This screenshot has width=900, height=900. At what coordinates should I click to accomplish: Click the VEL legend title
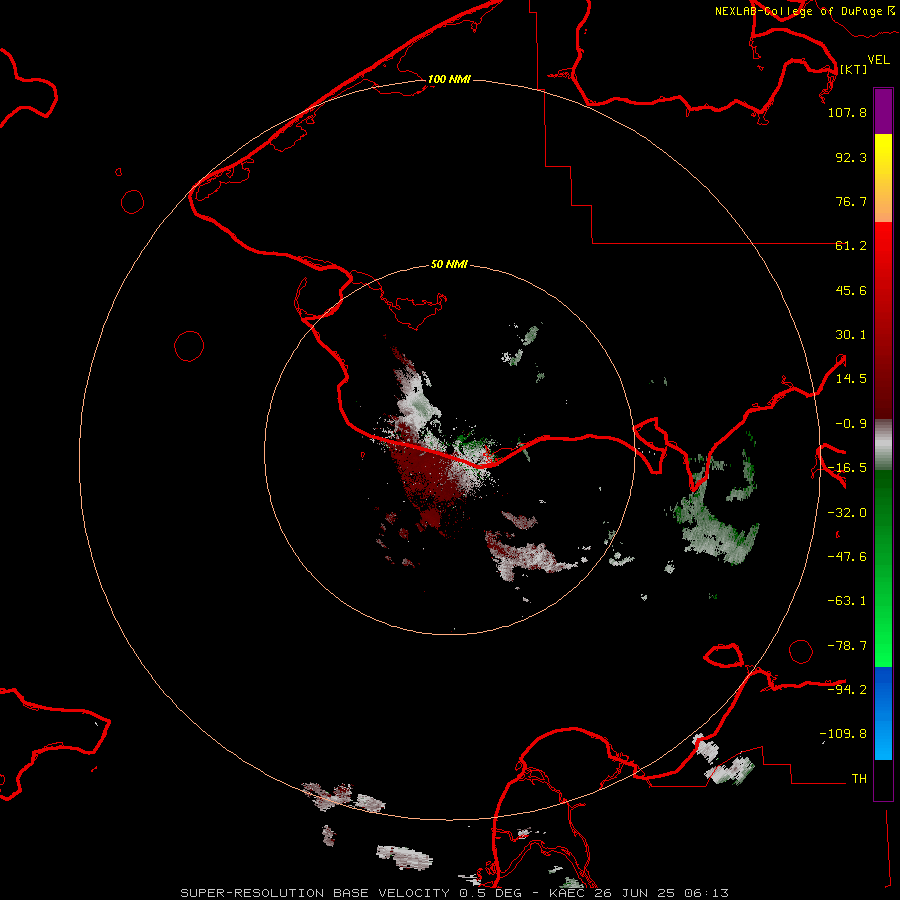879,60
